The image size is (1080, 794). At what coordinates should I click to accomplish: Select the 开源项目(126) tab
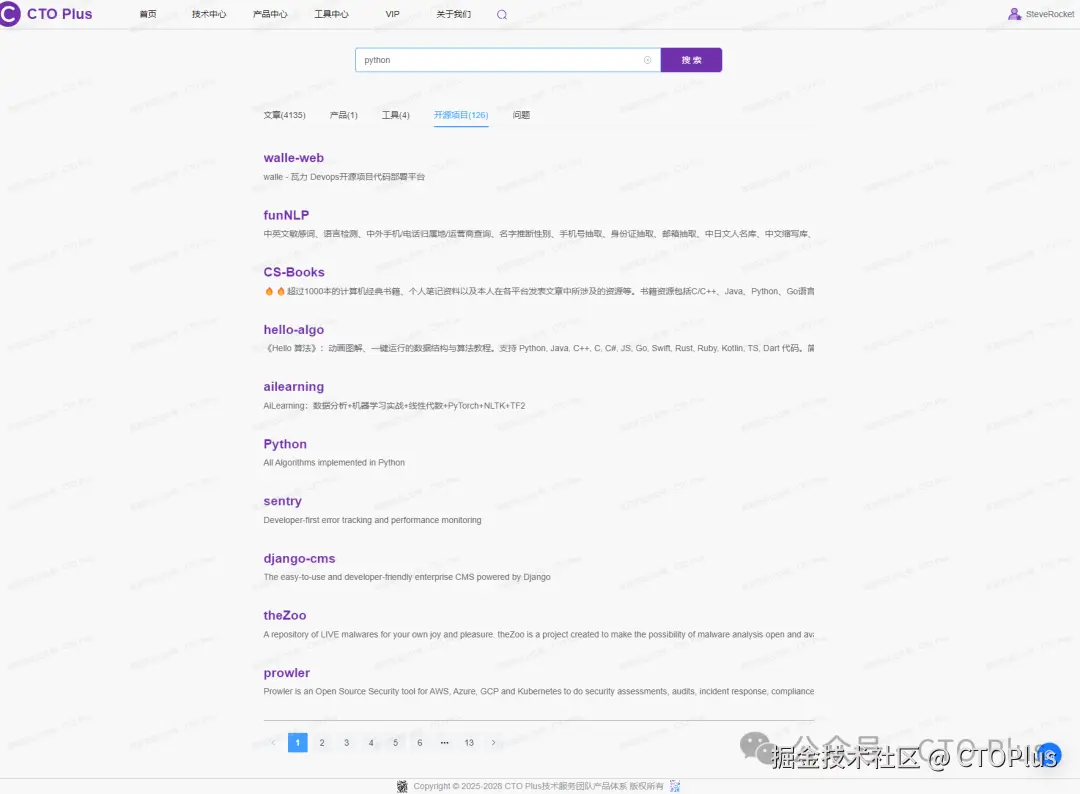point(461,115)
